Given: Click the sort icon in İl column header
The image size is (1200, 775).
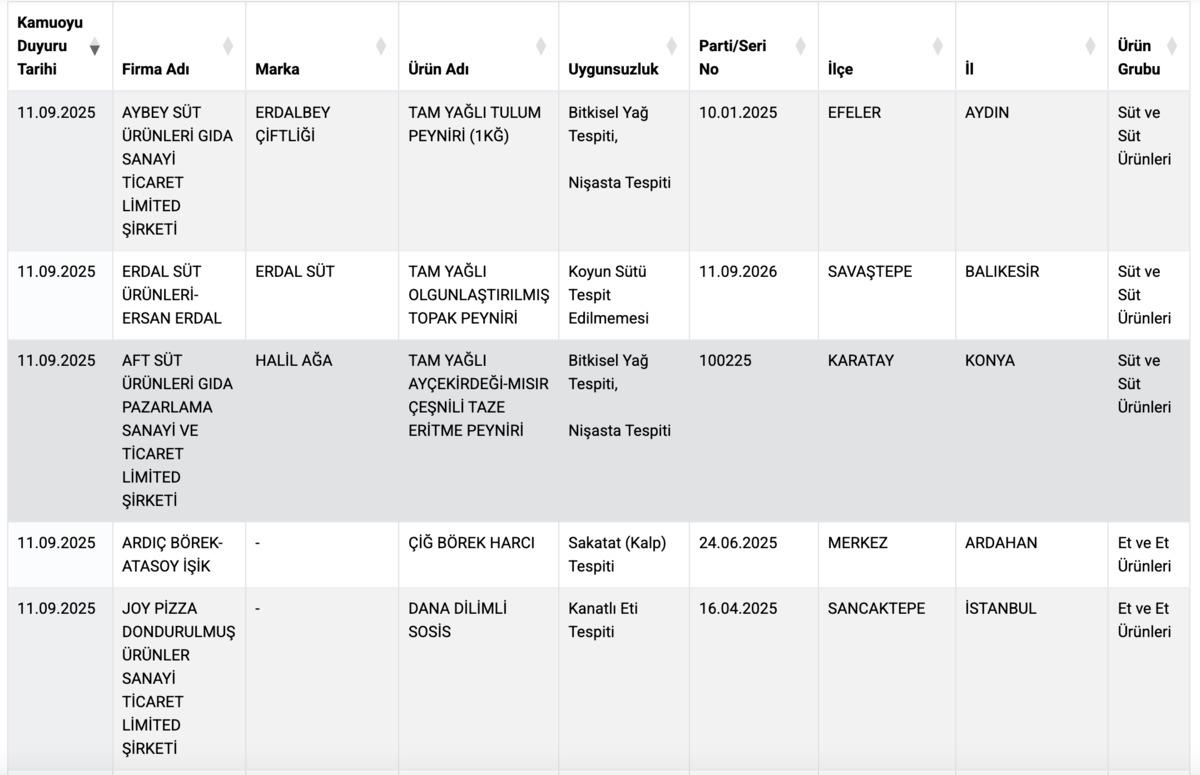Looking at the screenshot, I should [1089, 46].
